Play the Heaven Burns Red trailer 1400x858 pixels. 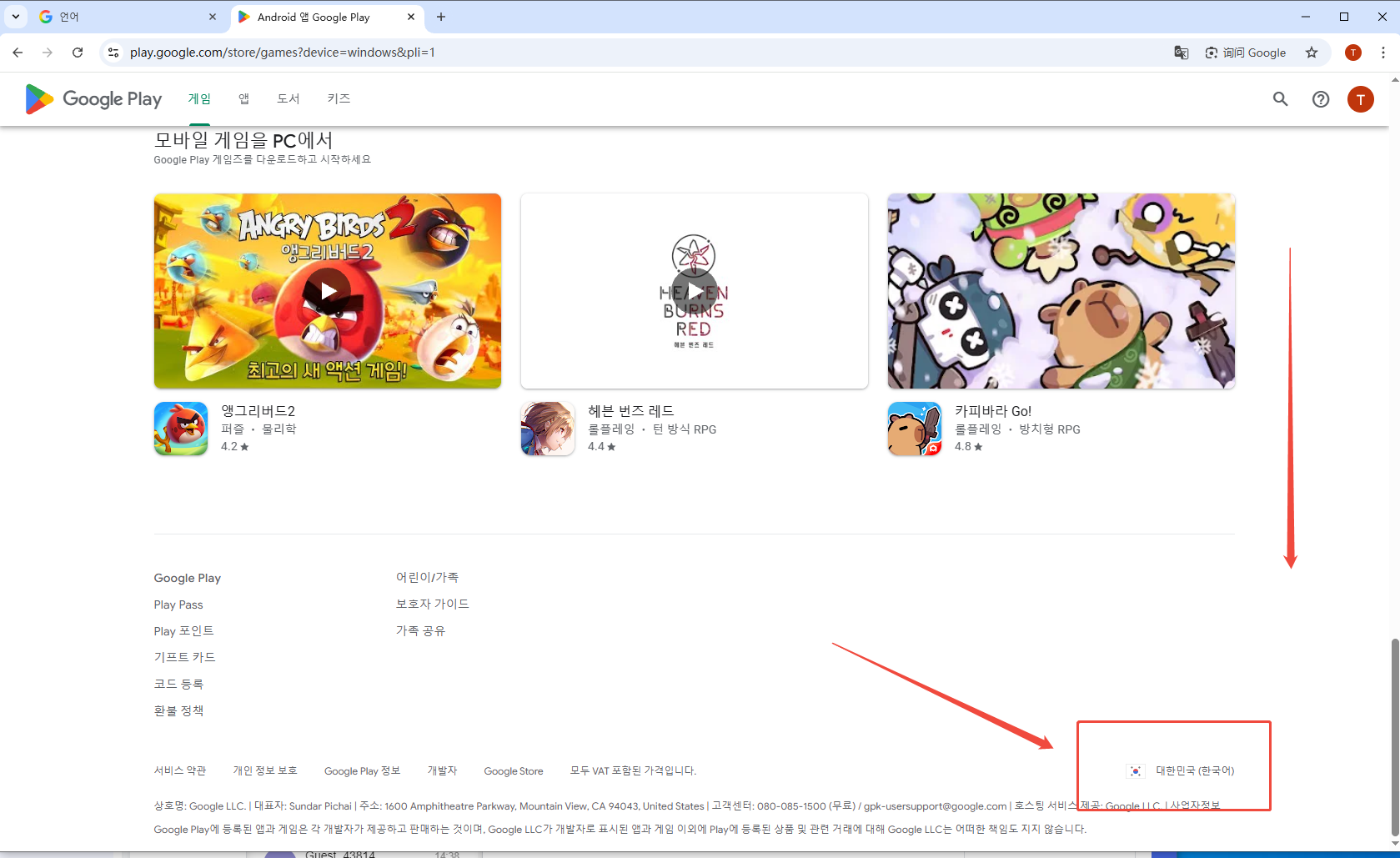(x=694, y=290)
